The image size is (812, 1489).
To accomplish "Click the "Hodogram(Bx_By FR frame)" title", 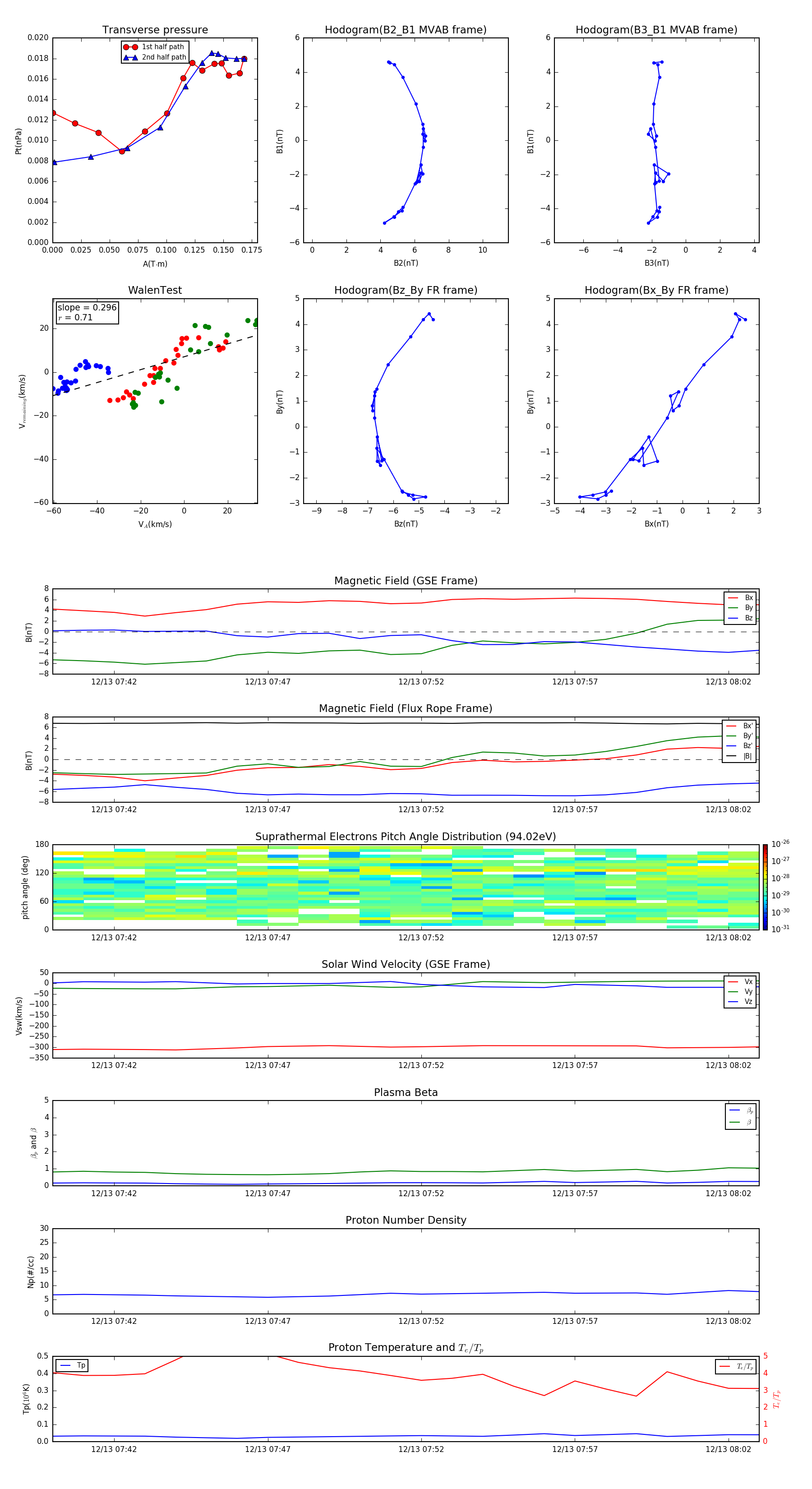I will [x=656, y=290].
